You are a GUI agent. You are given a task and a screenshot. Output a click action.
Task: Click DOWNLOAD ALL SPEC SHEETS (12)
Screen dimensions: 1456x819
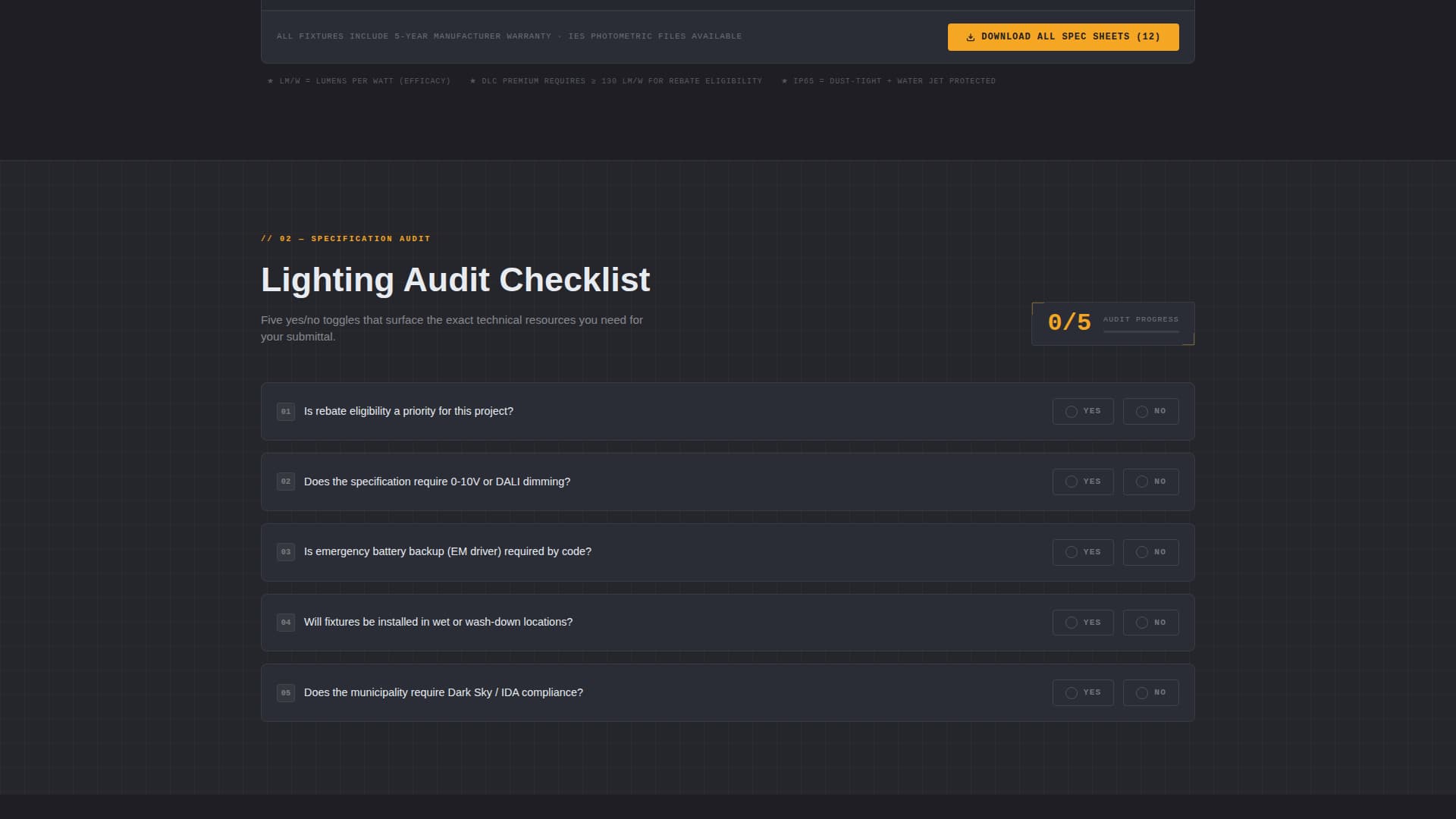(1063, 36)
